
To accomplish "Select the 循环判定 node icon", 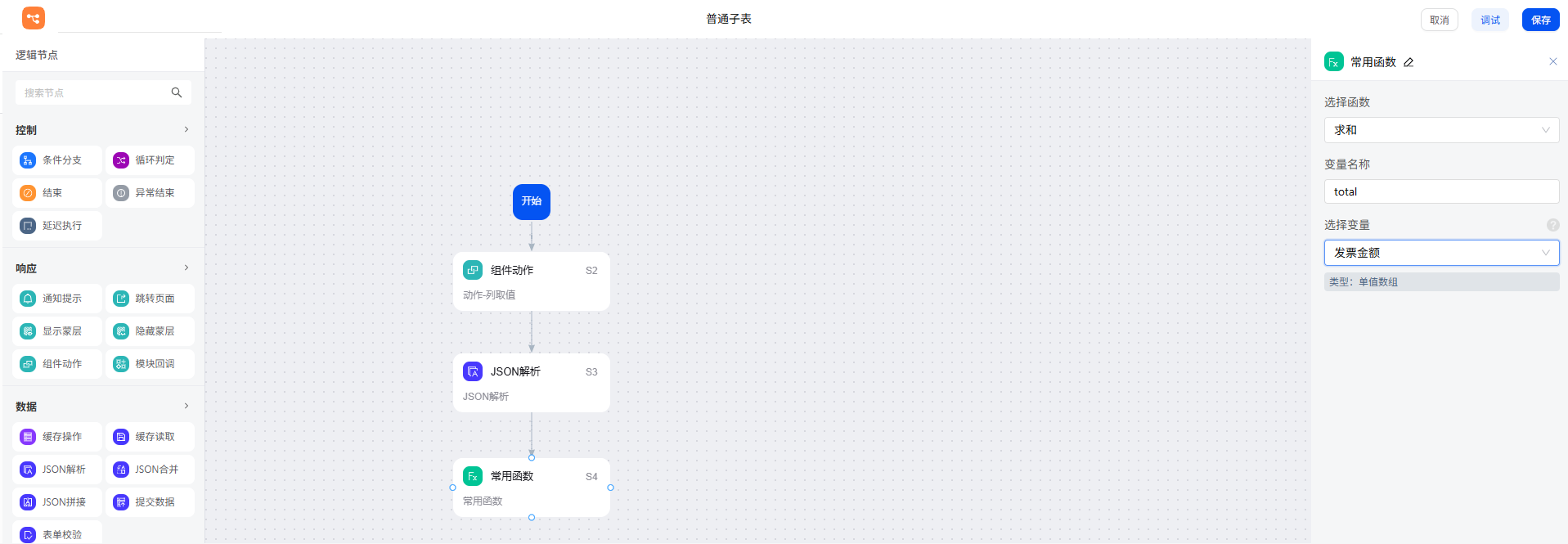I will pyautogui.click(x=121, y=160).
